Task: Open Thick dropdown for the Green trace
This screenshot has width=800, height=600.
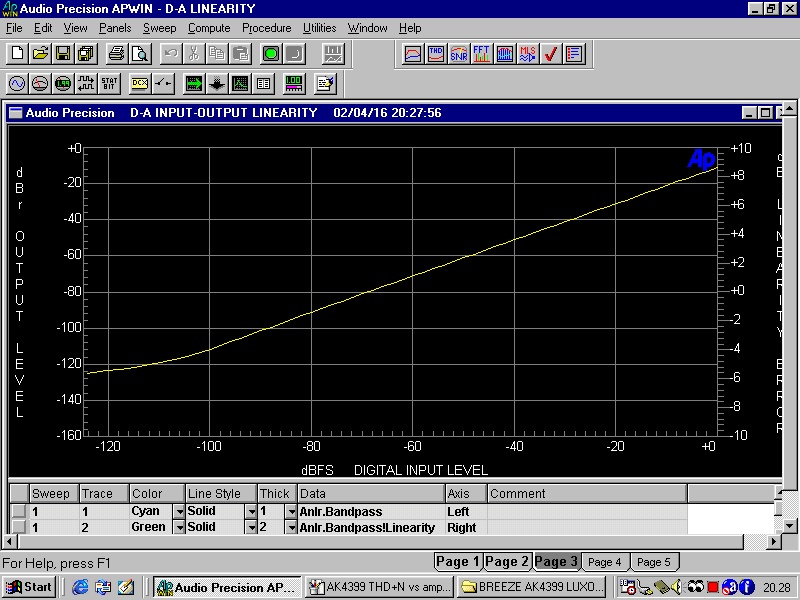Action: [291, 527]
